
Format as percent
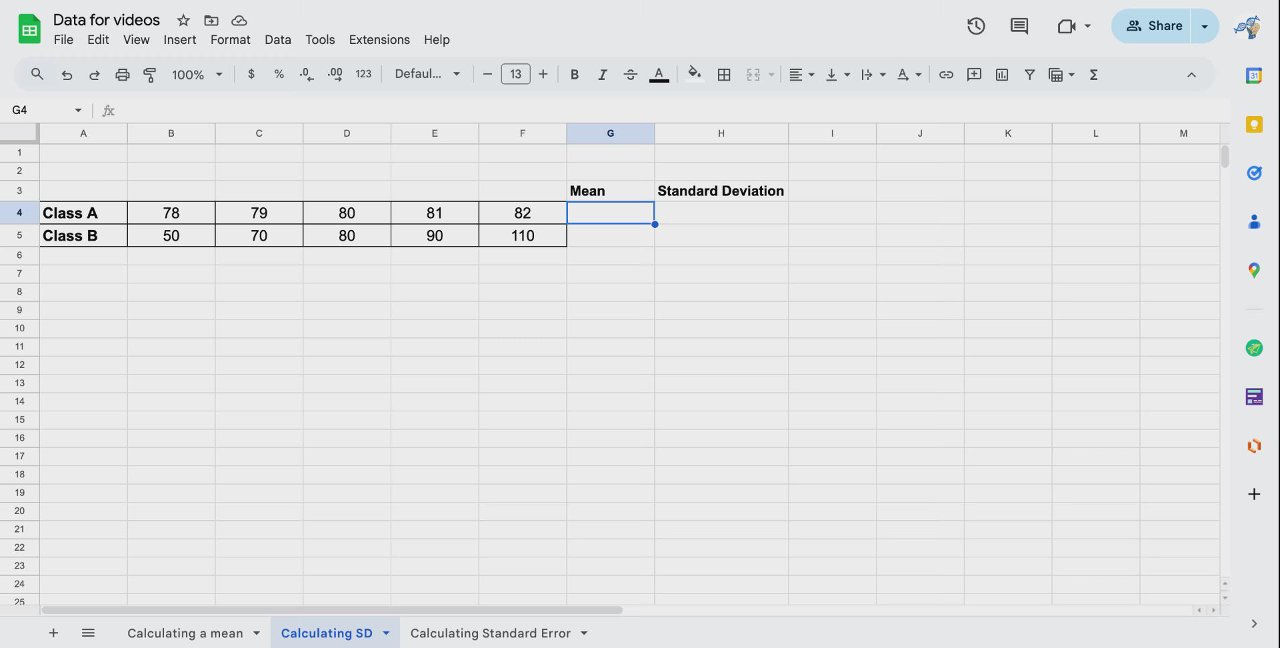[x=279, y=74]
